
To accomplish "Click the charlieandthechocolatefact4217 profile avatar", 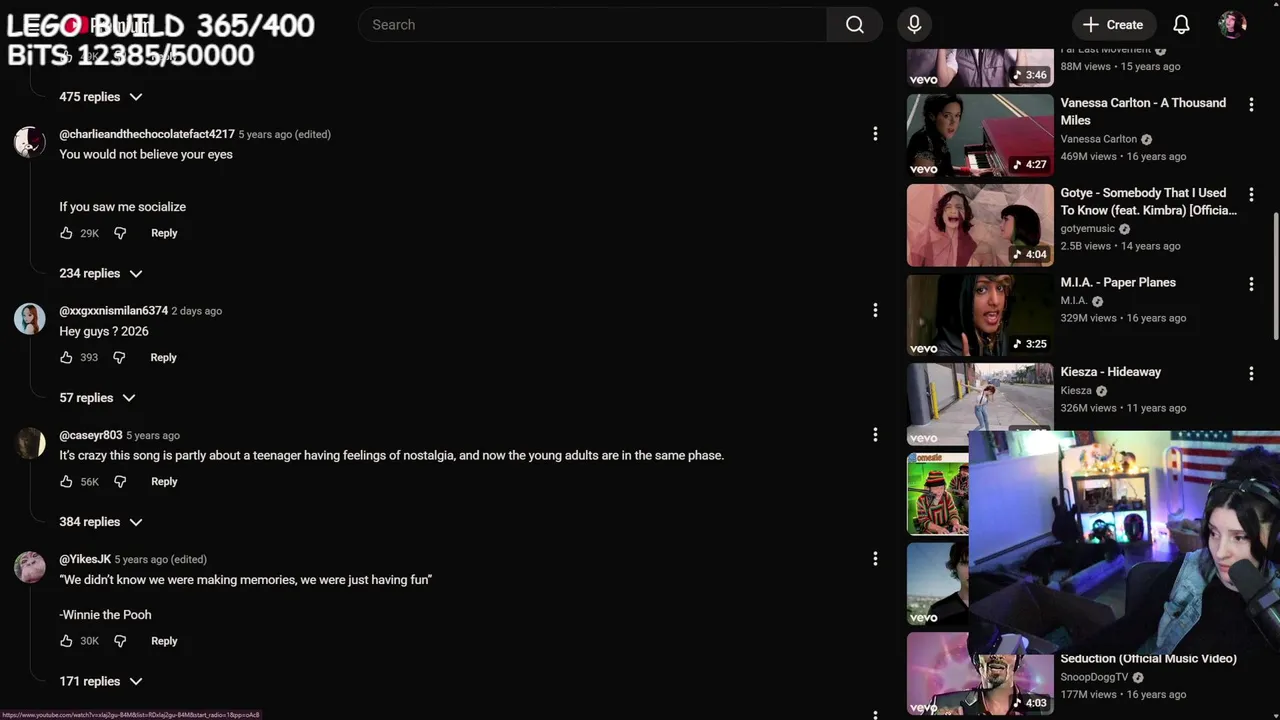I will tap(30, 142).
